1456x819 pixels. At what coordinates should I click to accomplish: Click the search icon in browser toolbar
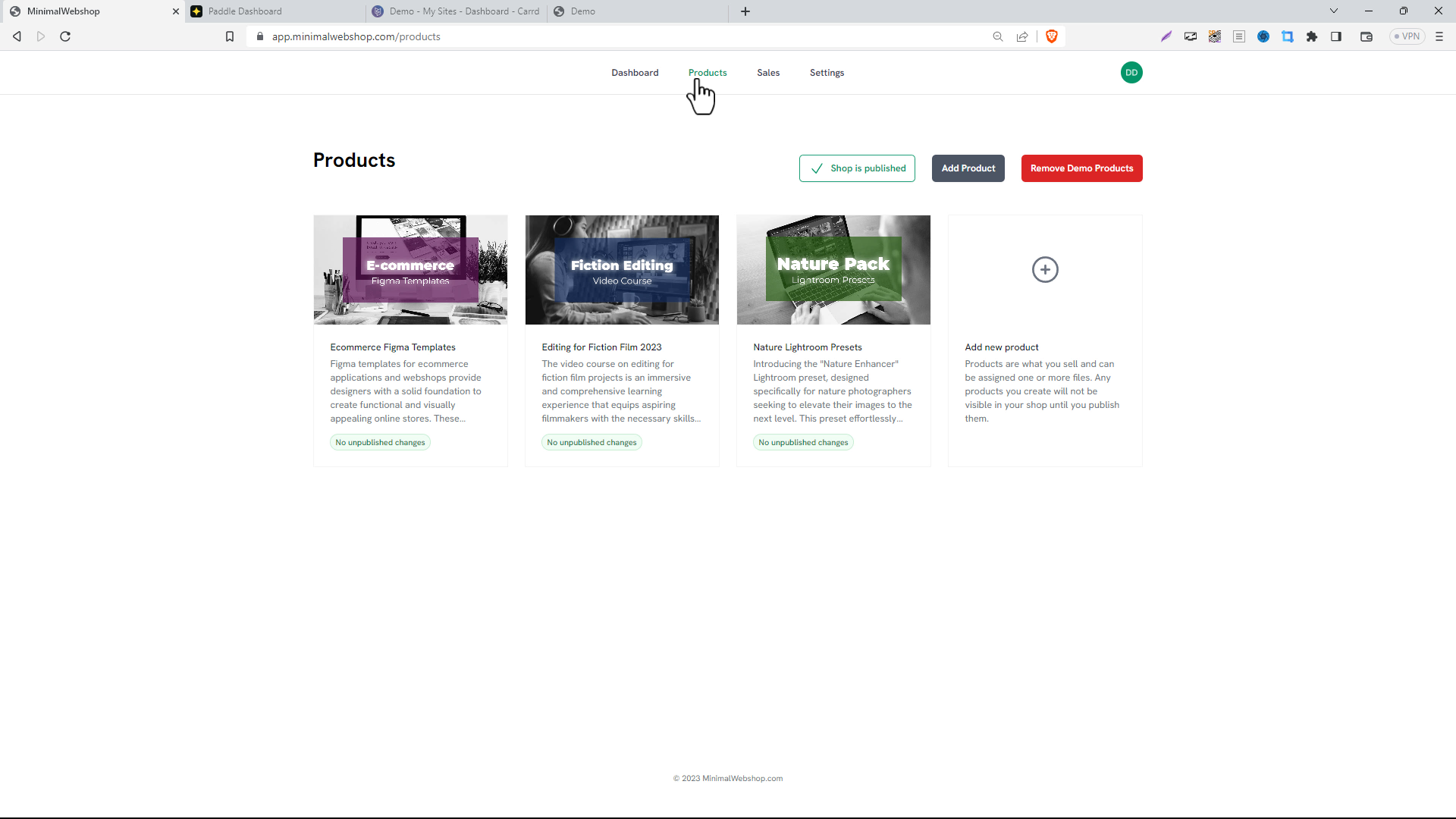tap(998, 37)
